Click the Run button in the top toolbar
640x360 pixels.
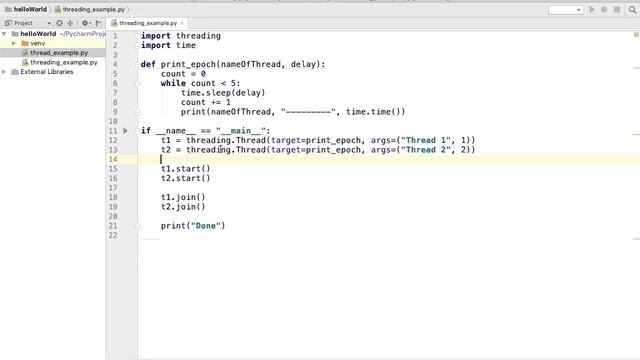coord(592,9)
